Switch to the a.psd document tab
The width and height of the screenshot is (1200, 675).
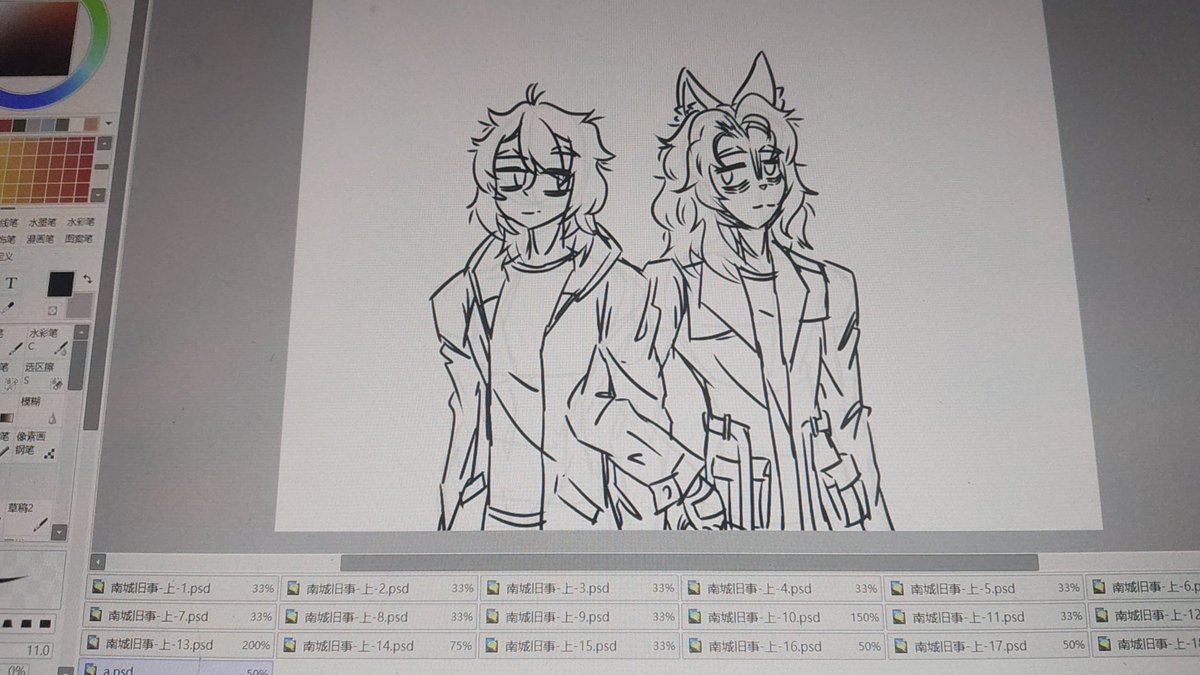pos(176,668)
